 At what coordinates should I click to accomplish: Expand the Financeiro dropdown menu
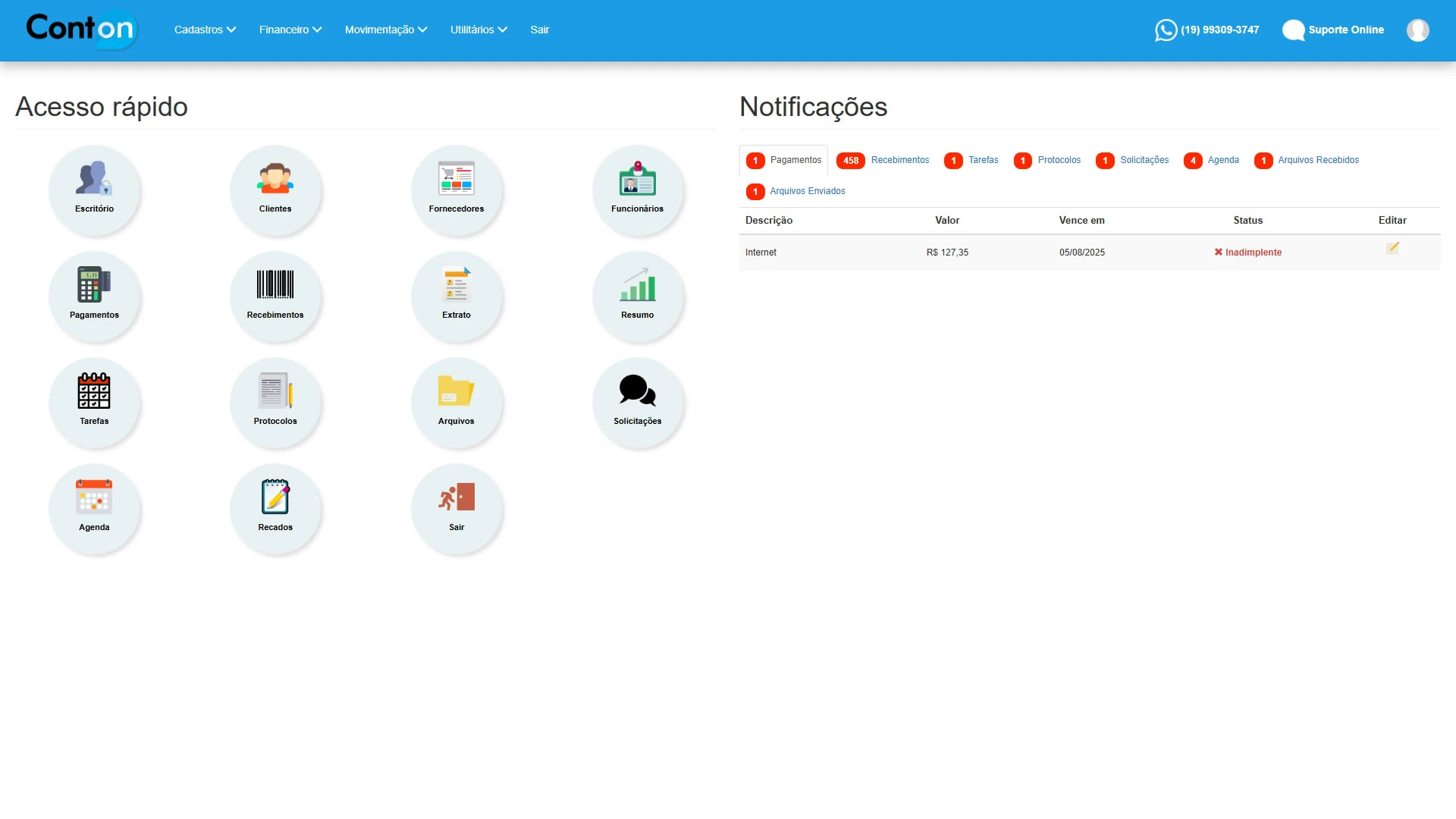tap(290, 30)
